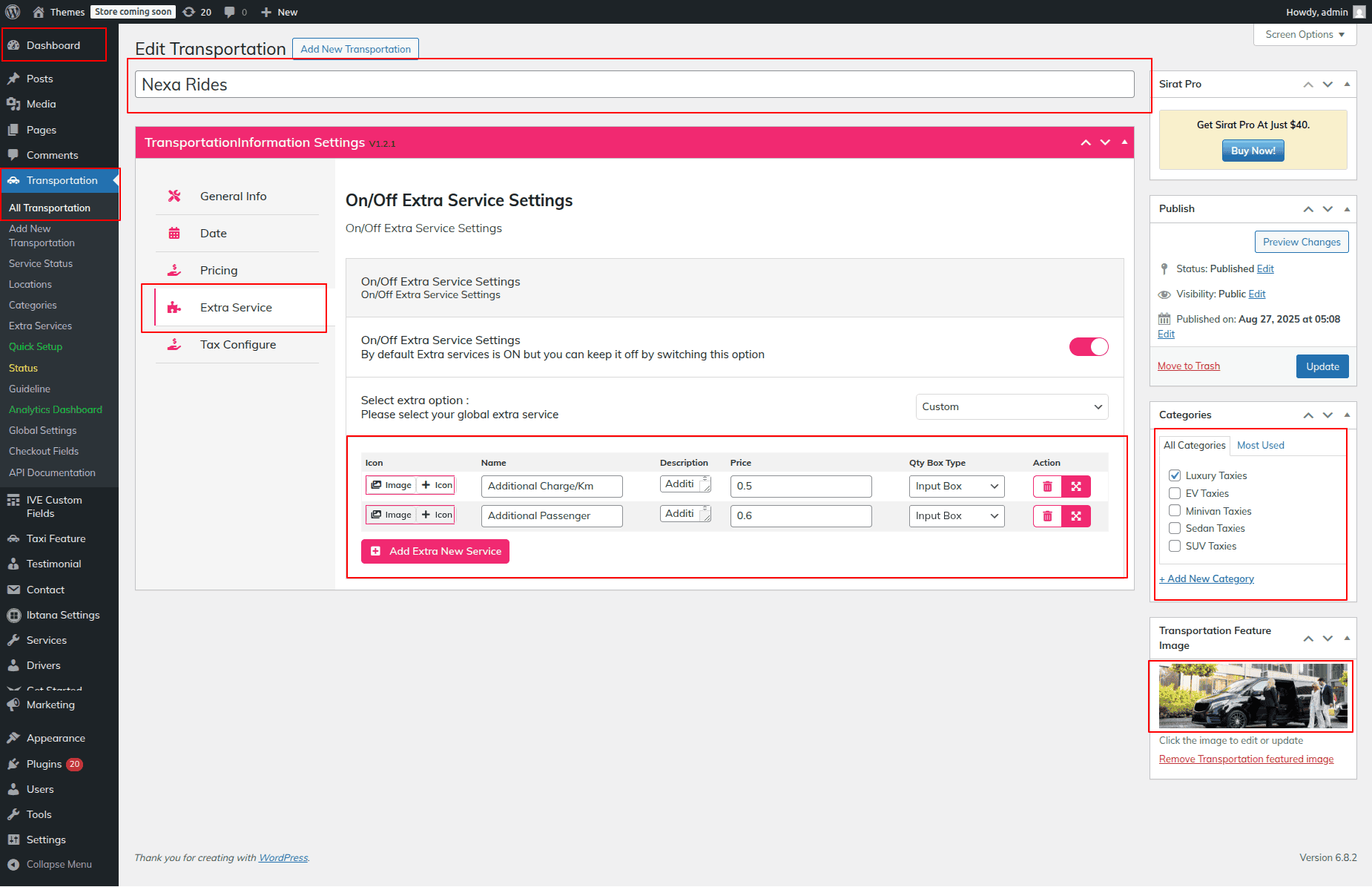1372x887 pixels.
Task: Click Image button in Additional Charge/Km row
Action: click(392, 485)
